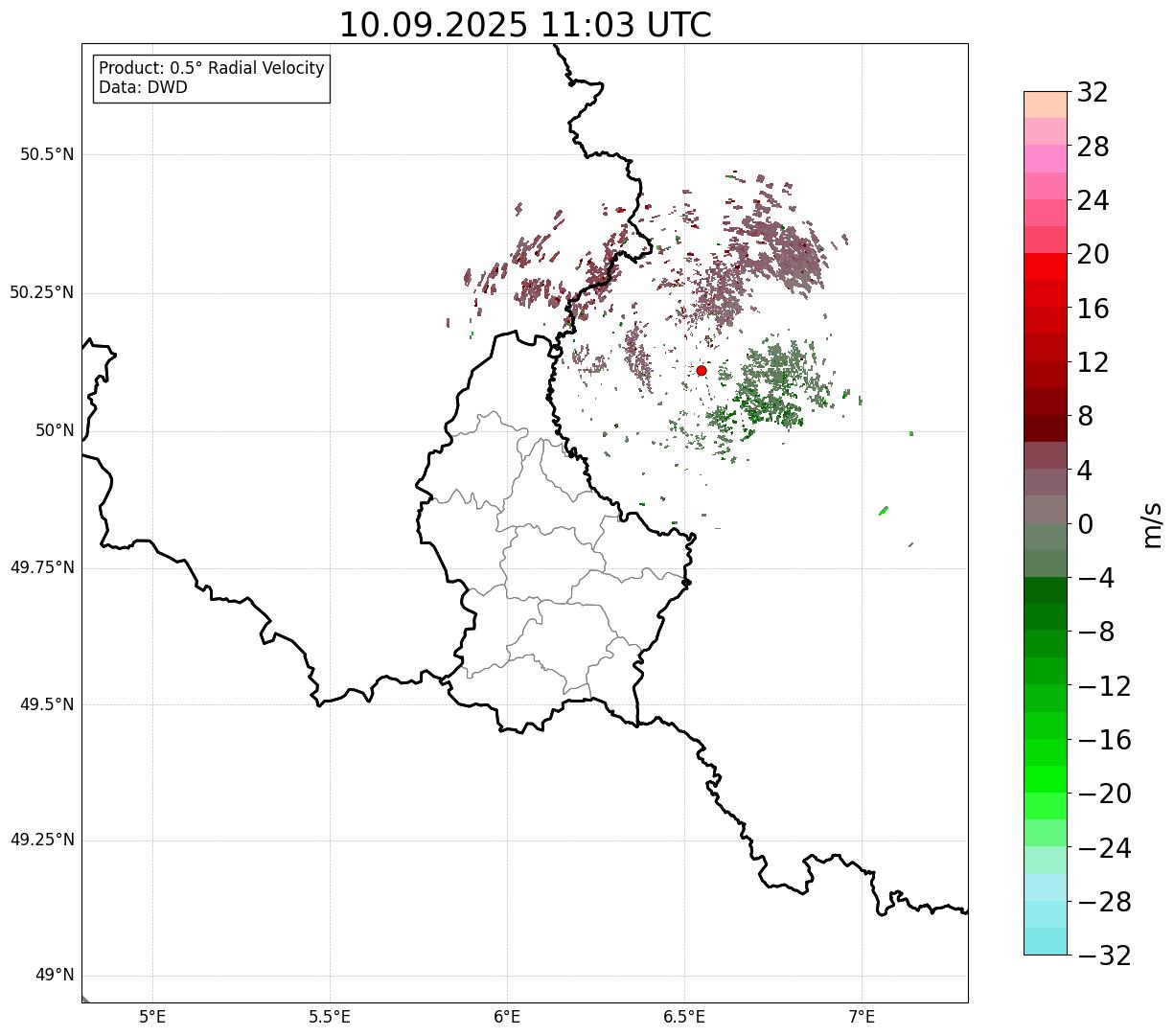Click the cyan bottom swatch of colorbar
Screen dimensions: 1174x1036
1045,941
